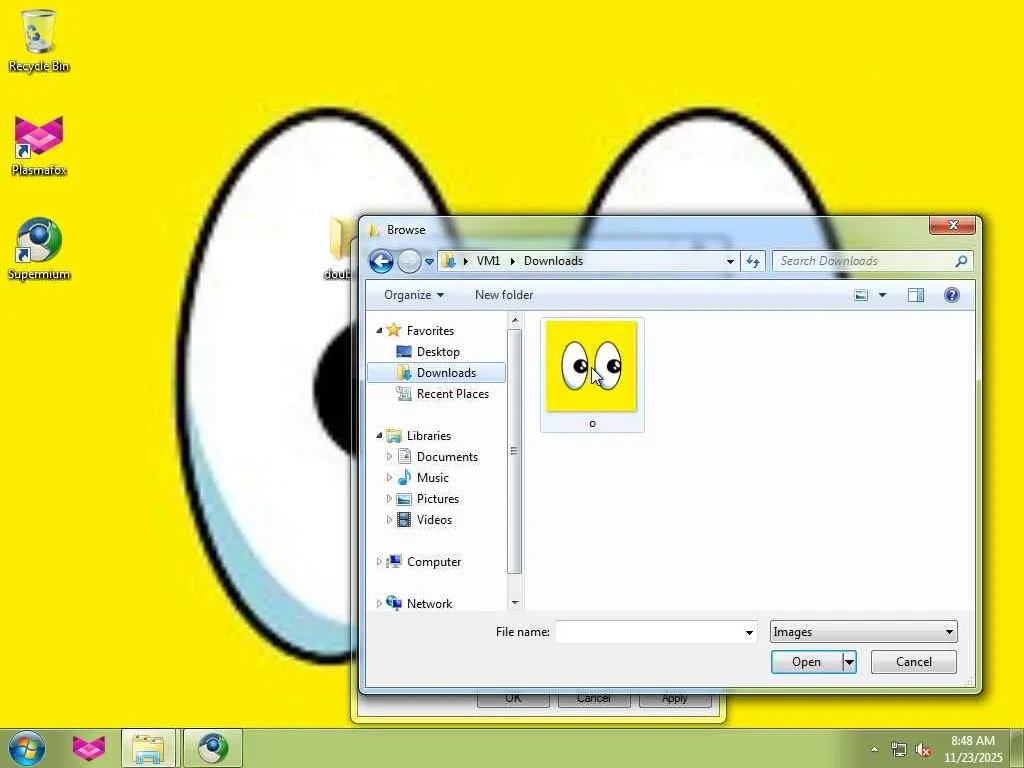The height and width of the screenshot is (768, 1024).
Task: Open the File name history dropdown
Action: point(749,632)
